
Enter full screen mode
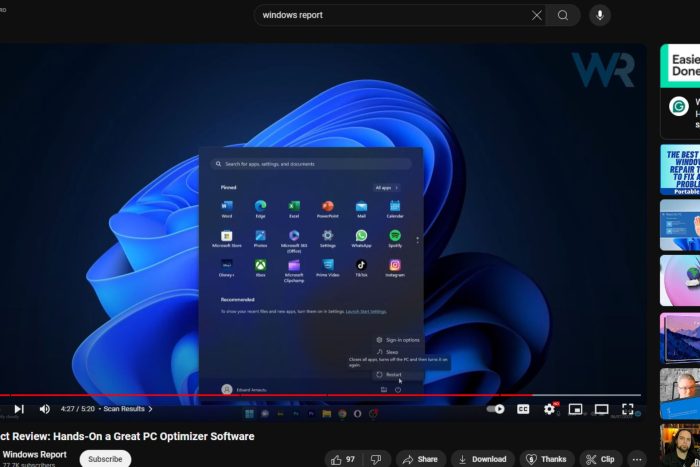coord(628,409)
